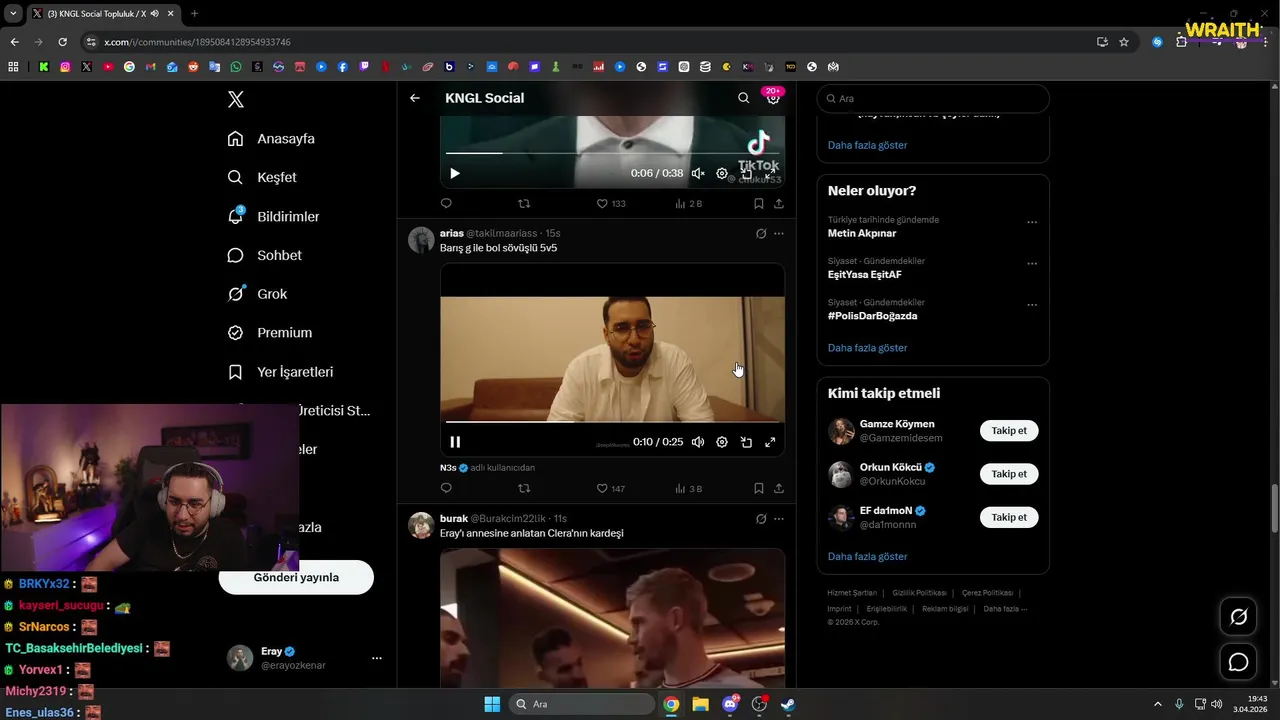
Task: Bookmark this page with star icon
Action: tap(1124, 42)
